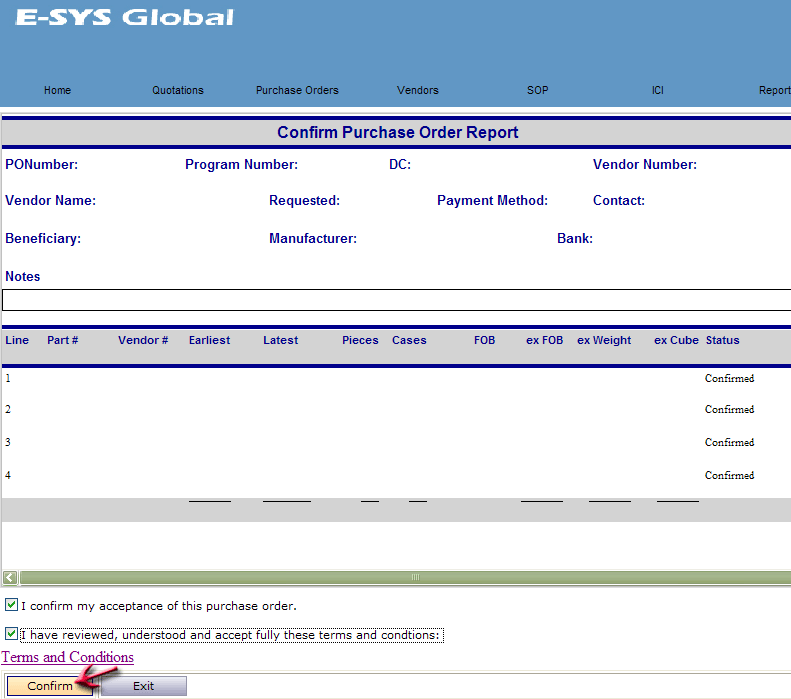Screen dimensions: 791x699
Task: Click the ex Weight column header
Action: (604, 340)
